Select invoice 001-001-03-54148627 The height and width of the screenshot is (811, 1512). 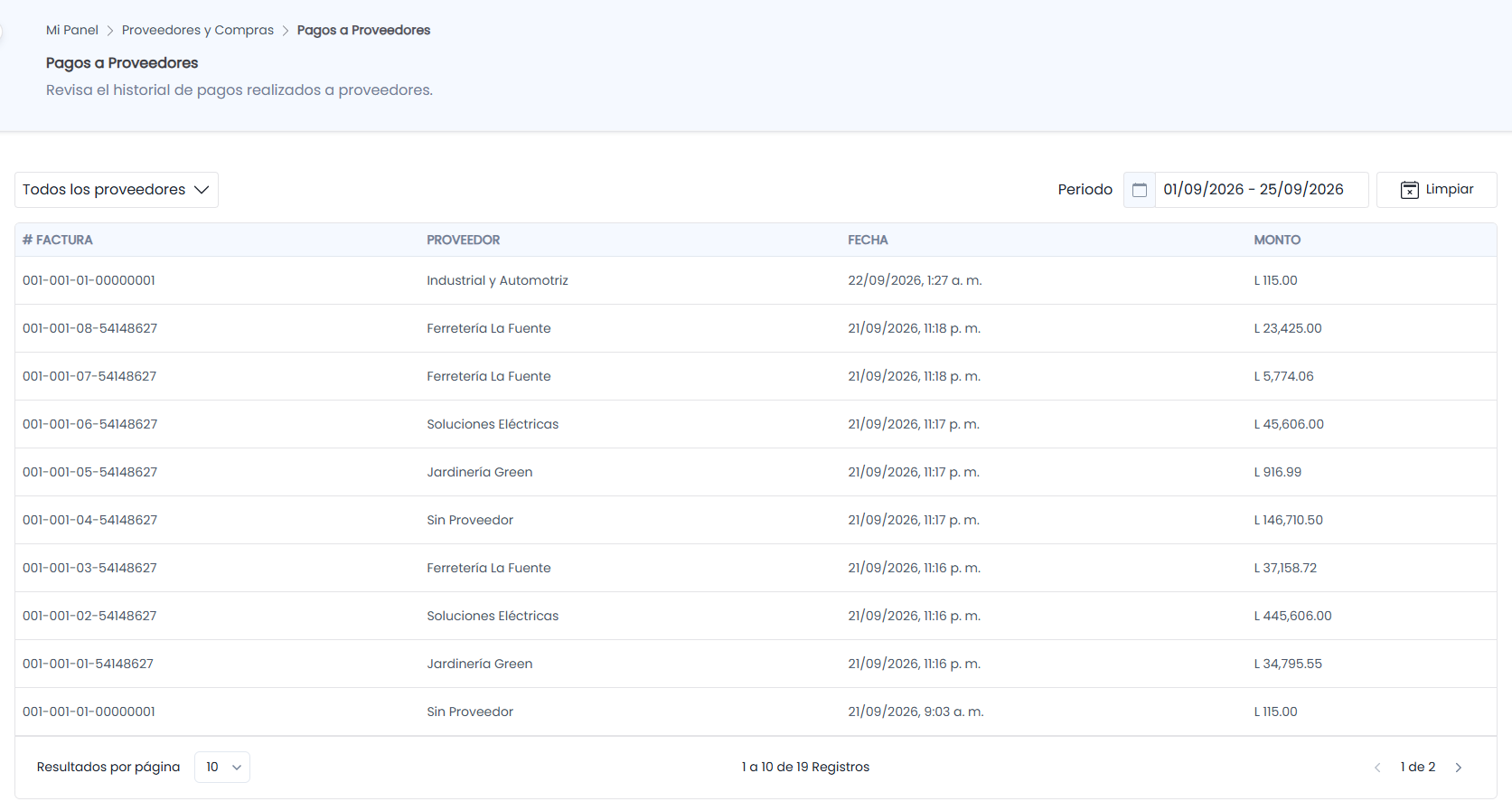click(x=89, y=568)
